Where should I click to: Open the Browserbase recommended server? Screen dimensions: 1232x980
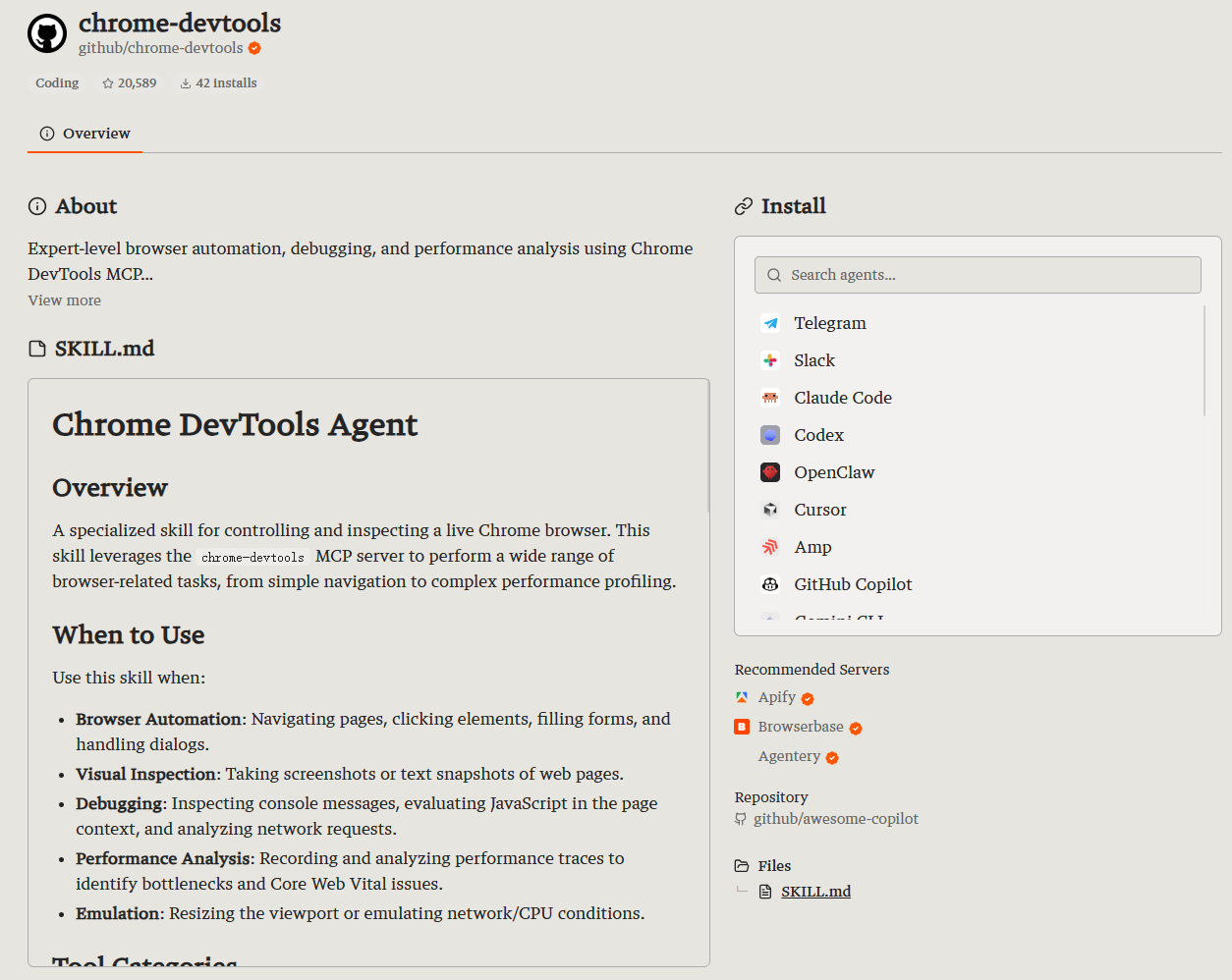tap(801, 727)
